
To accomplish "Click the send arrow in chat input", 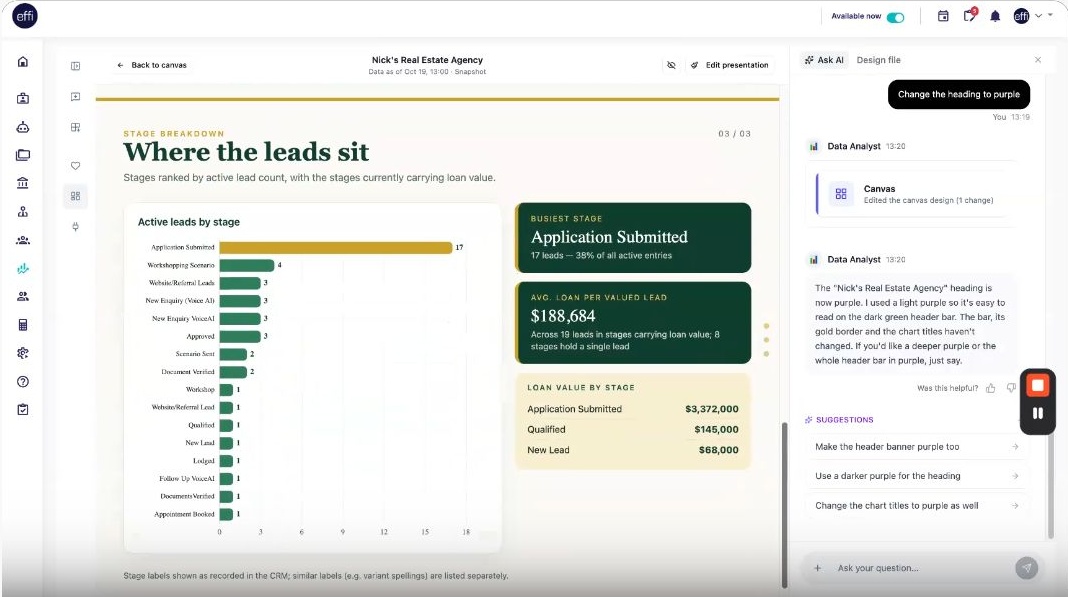I will [1026, 568].
